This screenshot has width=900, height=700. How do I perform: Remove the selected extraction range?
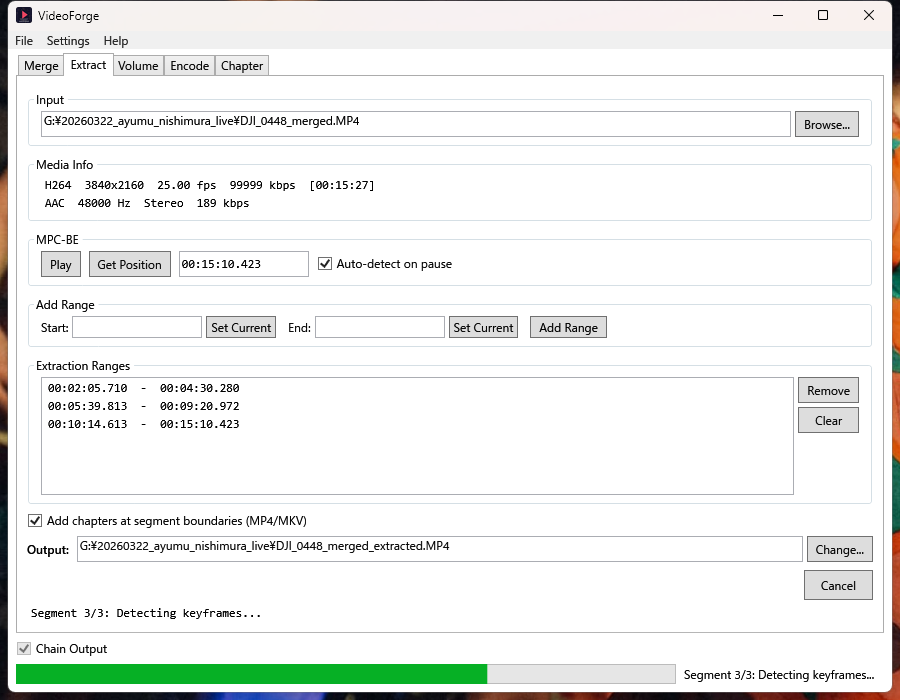click(828, 391)
